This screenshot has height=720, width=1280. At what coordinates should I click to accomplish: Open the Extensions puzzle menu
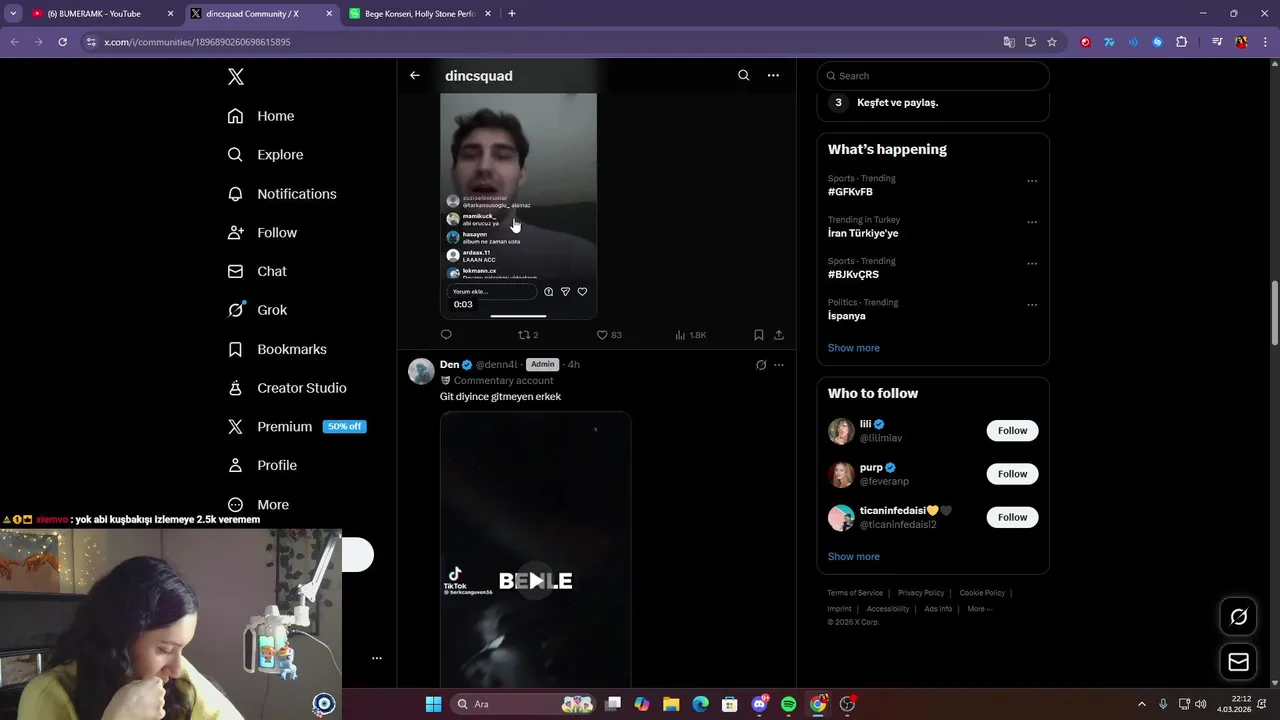click(x=1182, y=42)
